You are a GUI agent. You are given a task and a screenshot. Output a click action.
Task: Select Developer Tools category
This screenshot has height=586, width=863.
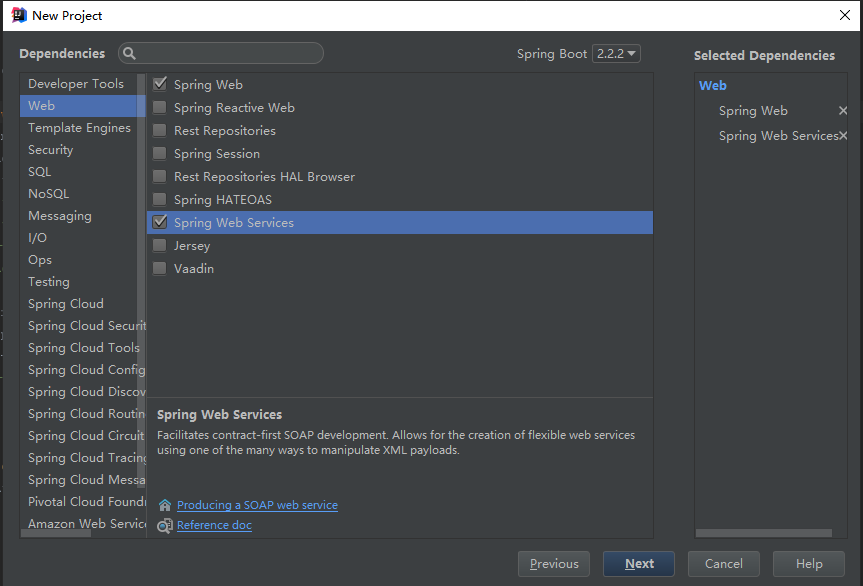click(76, 84)
